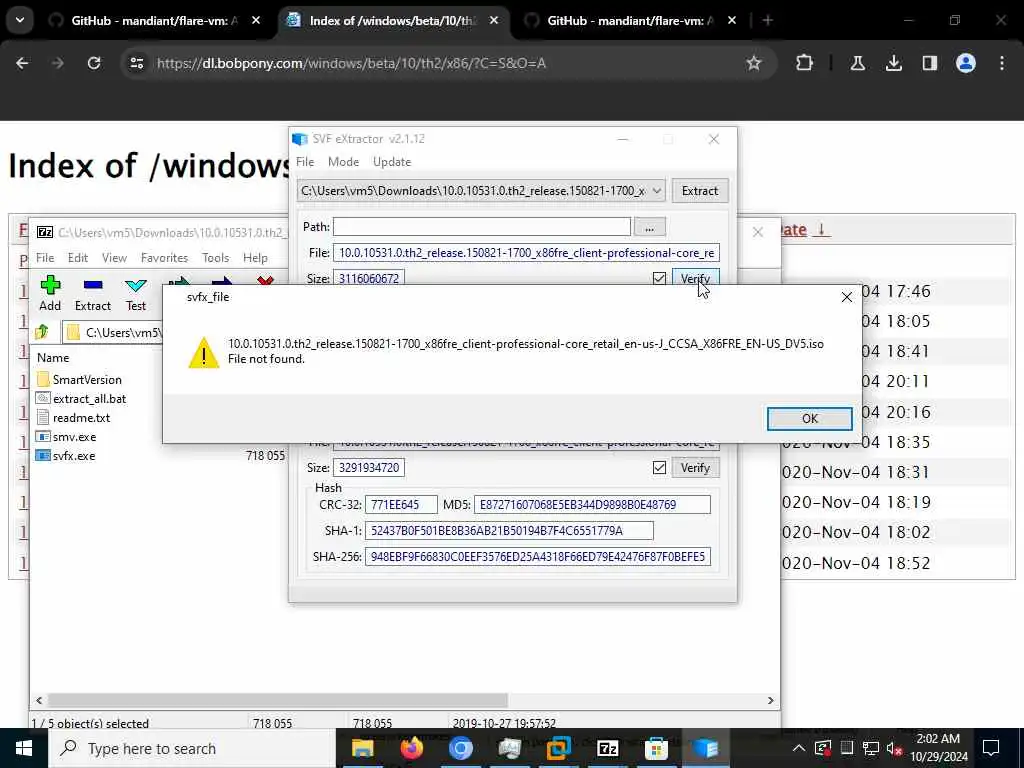
Task: Click the lower Verify button
Action: (695, 468)
